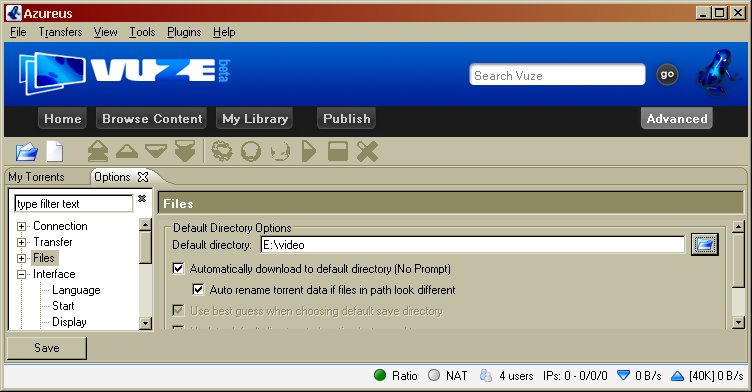Screen dimensions: 752x392
Task: Create new torrent with blank page icon
Action: tap(55, 152)
